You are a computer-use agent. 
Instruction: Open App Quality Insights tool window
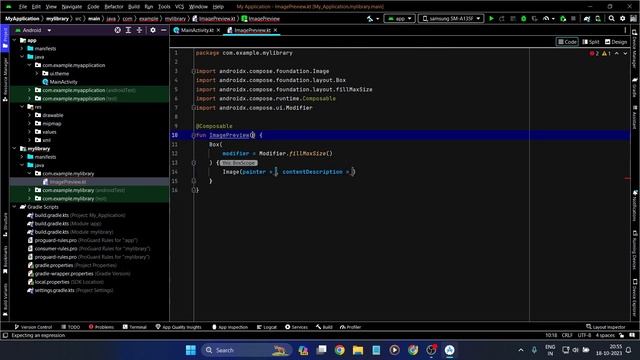tap(178, 327)
